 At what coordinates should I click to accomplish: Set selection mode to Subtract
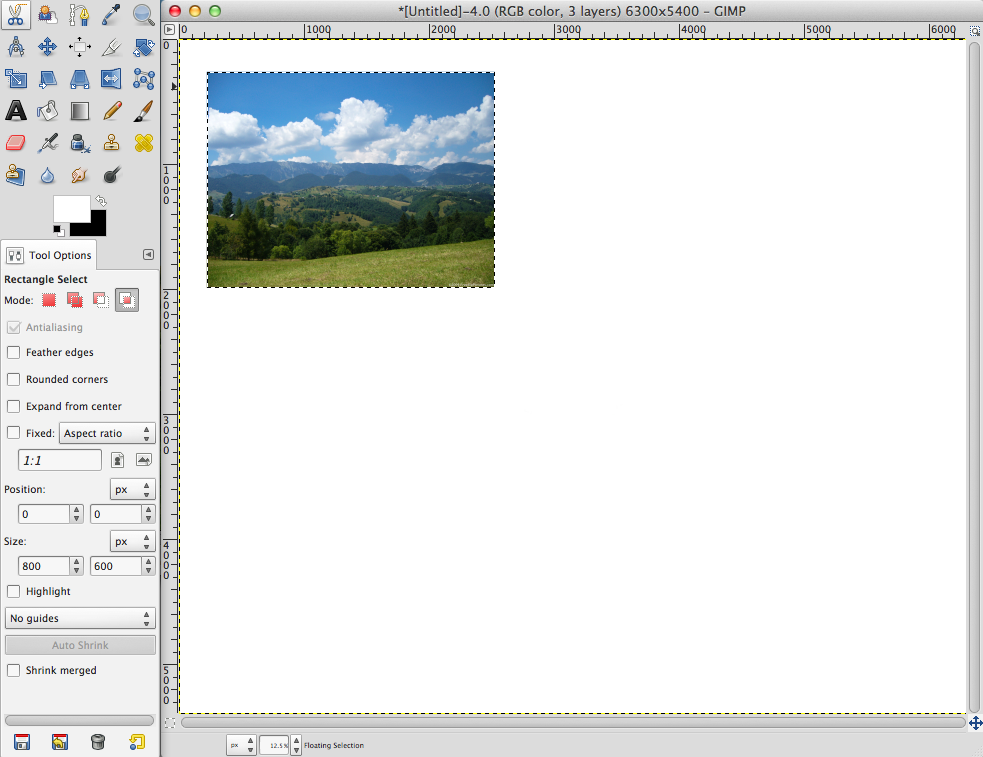[100, 300]
